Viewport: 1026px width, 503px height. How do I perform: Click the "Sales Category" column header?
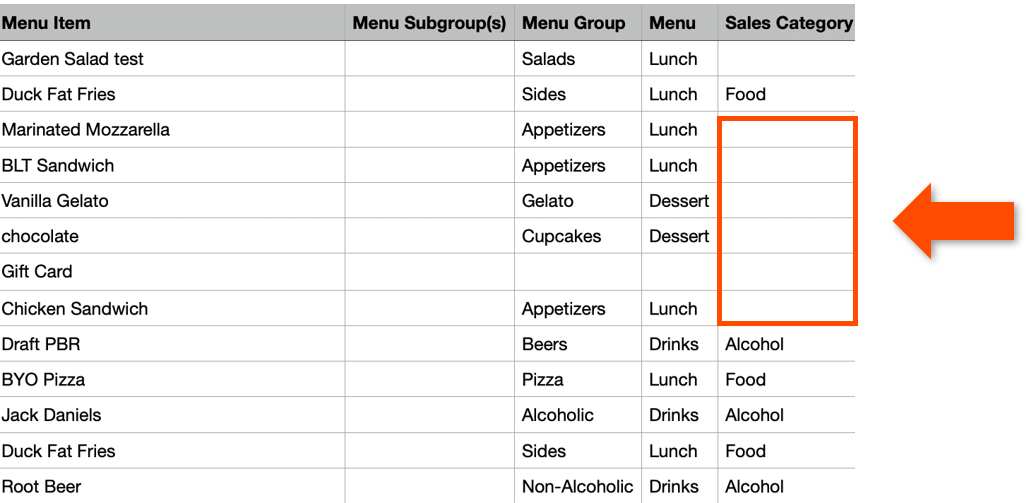click(x=788, y=23)
